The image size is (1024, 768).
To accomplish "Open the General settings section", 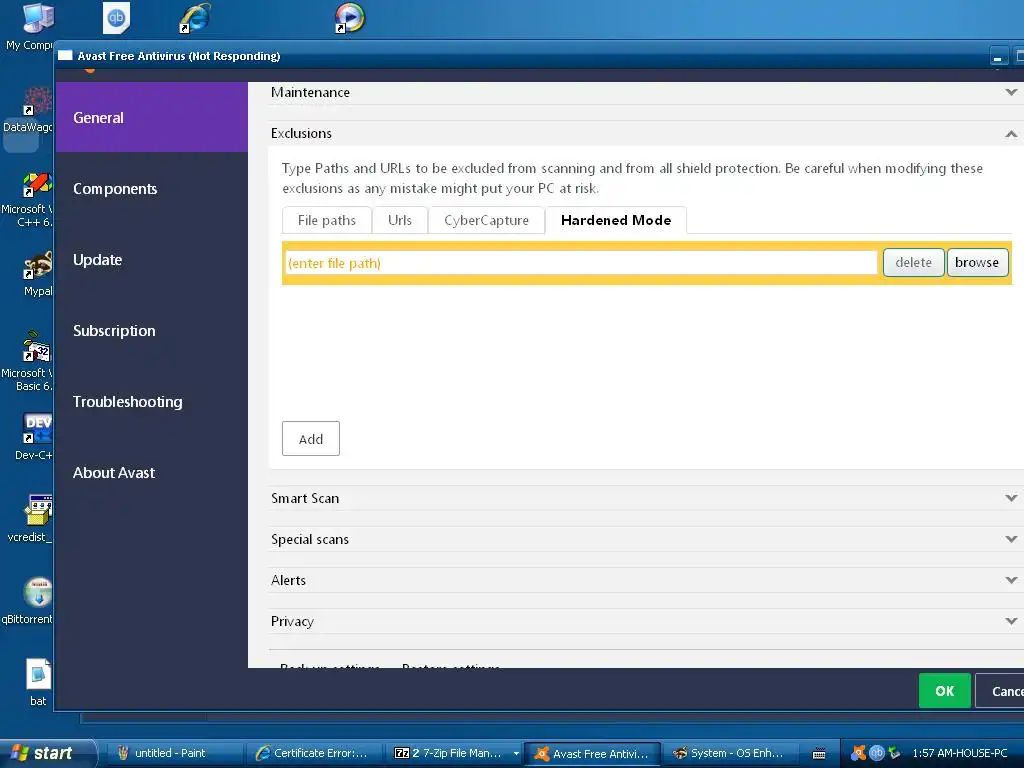I will [152, 117].
